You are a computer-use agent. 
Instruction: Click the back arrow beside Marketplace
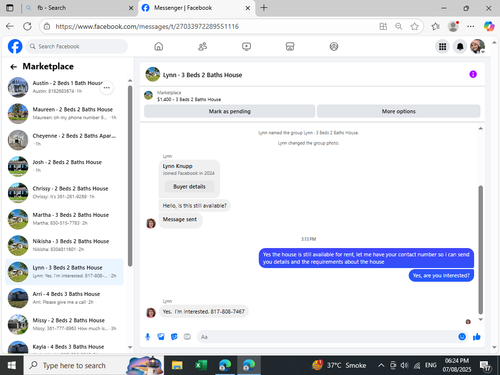14,67
